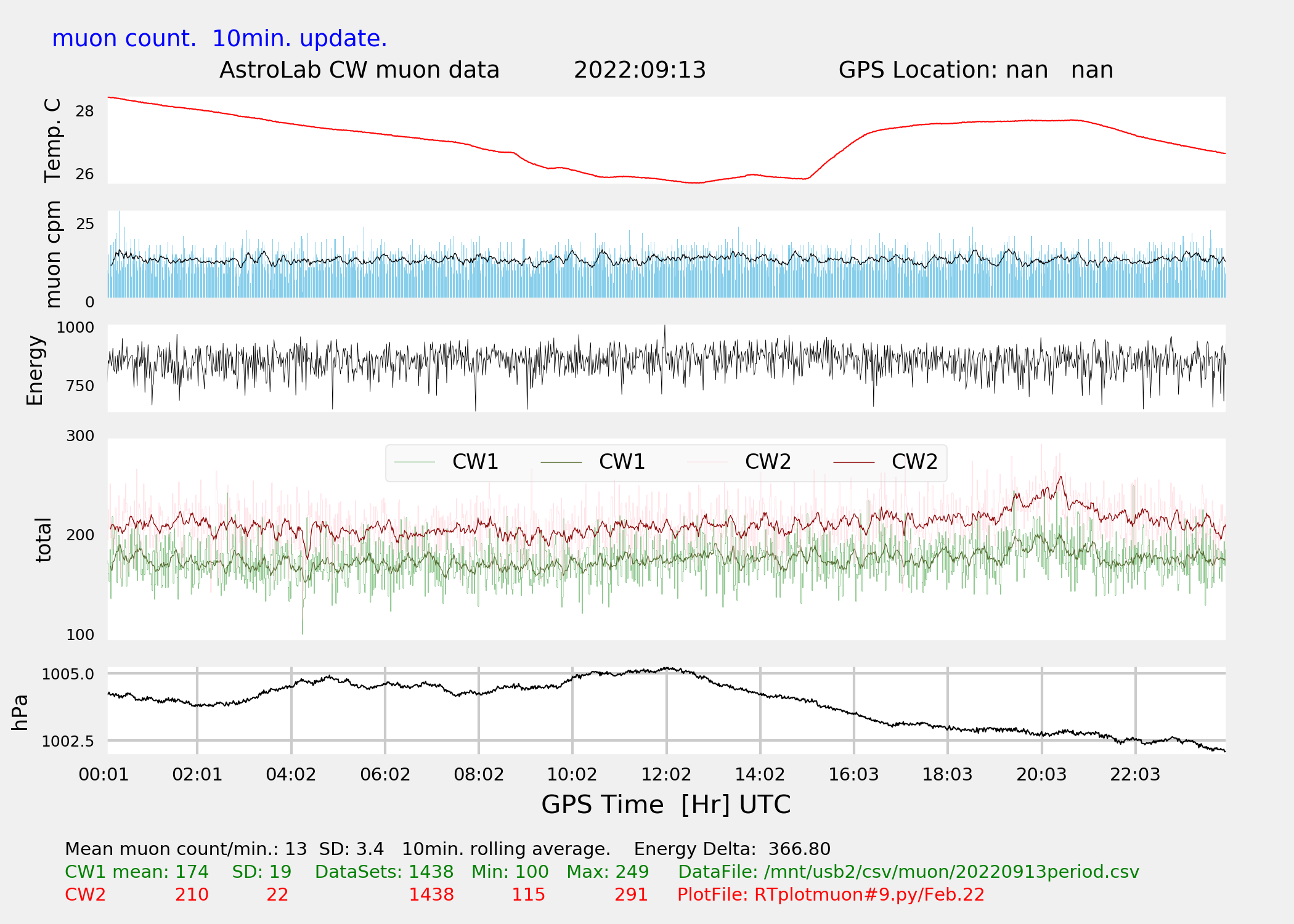Click the PlotFile RTplotmuon#9.py text
Screen dimensions: 1294x924
coord(831,895)
